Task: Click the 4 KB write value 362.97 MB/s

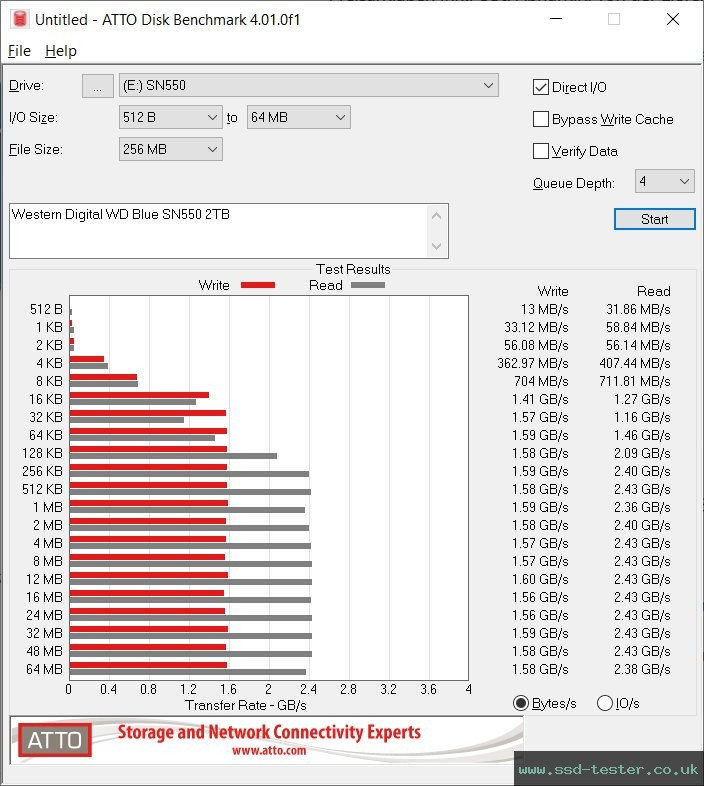Action: 533,363
